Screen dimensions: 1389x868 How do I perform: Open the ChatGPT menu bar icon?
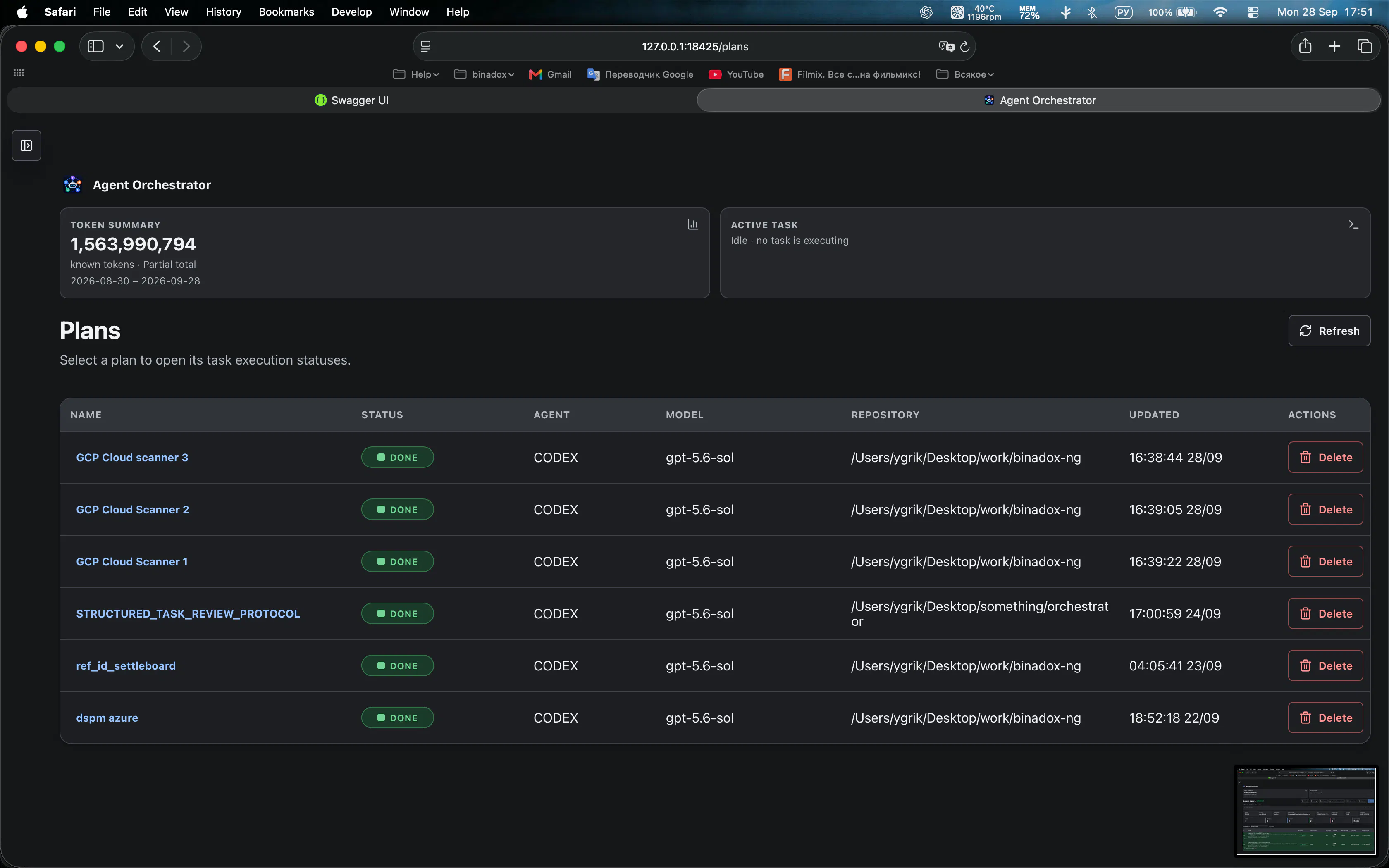[926, 12]
